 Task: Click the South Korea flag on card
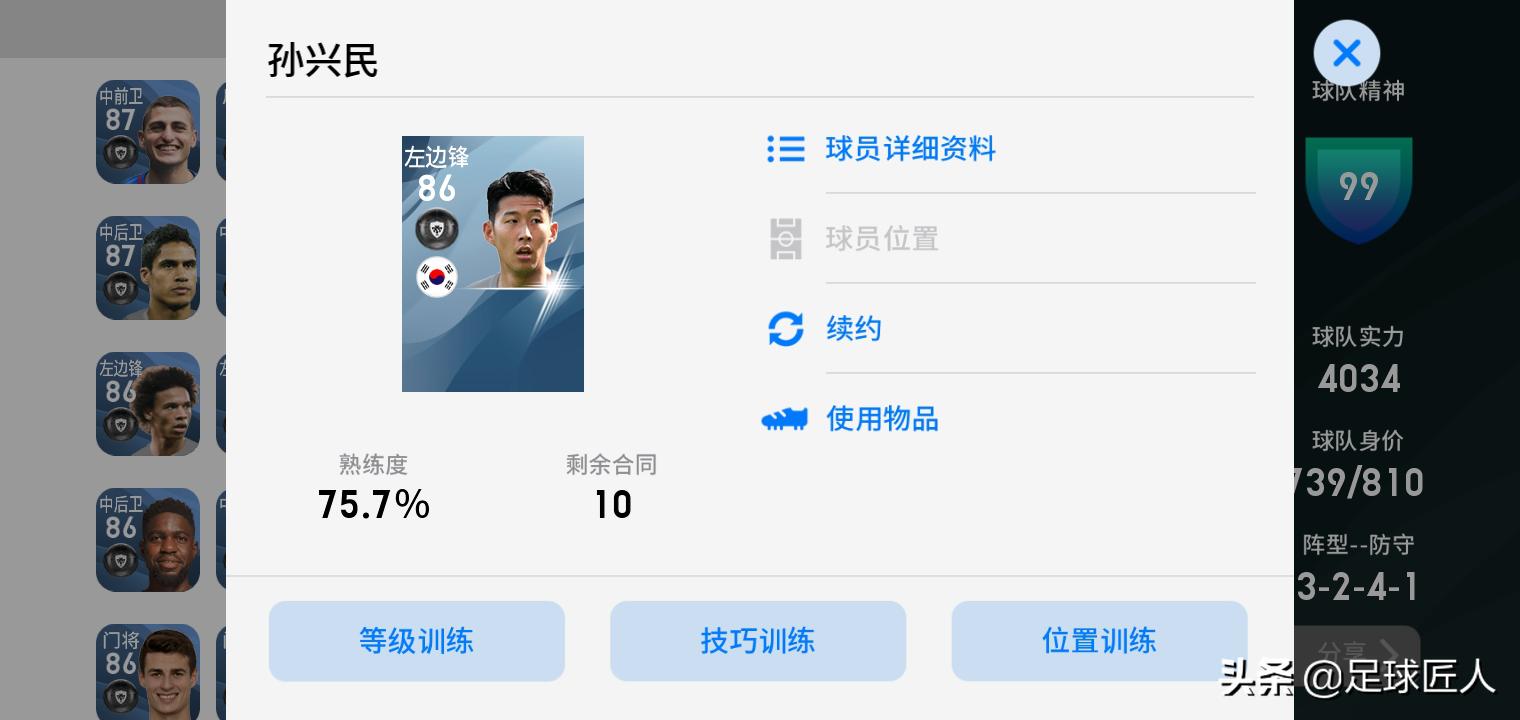(437, 277)
